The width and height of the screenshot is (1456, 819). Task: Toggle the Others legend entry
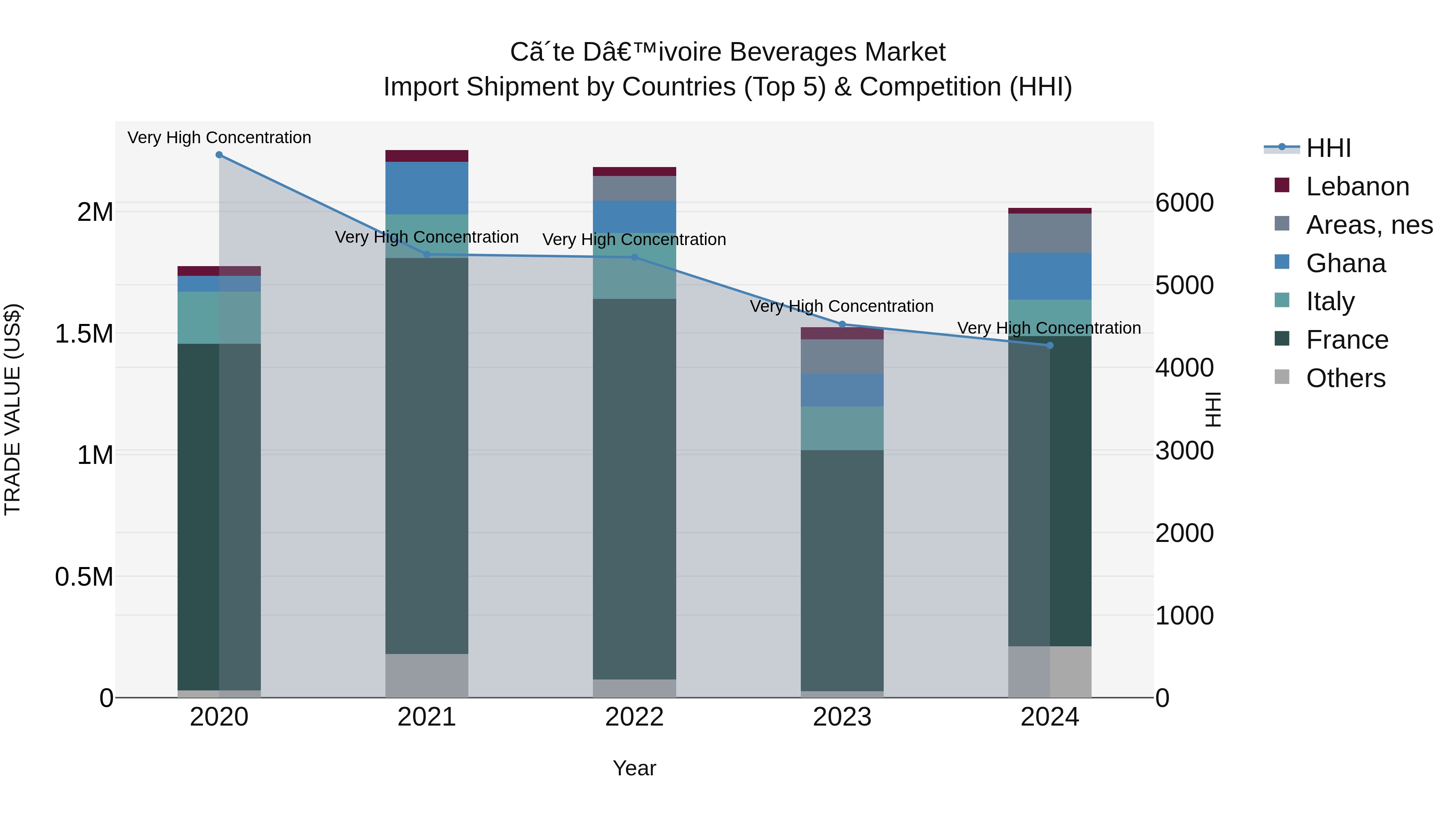[1330, 378]
